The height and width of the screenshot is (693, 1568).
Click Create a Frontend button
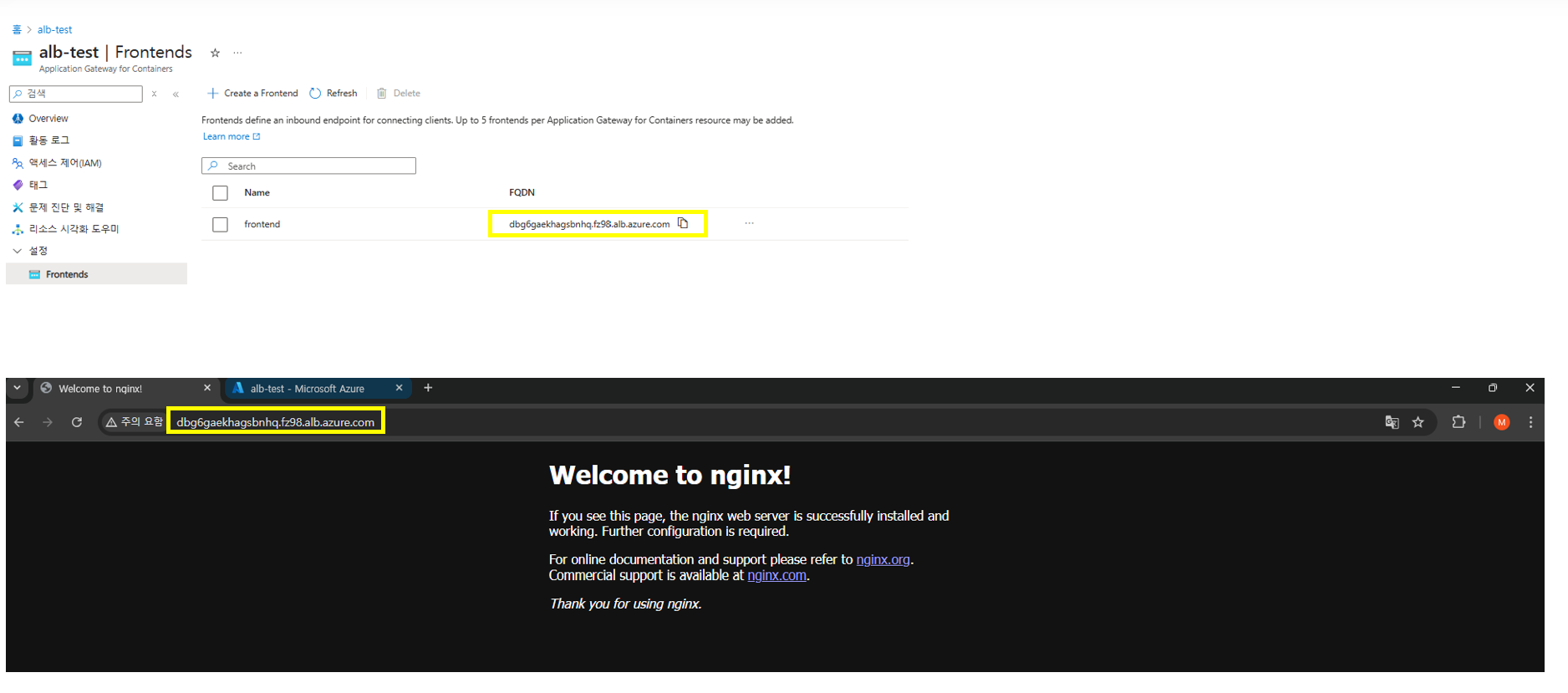[x=252, y=94]
